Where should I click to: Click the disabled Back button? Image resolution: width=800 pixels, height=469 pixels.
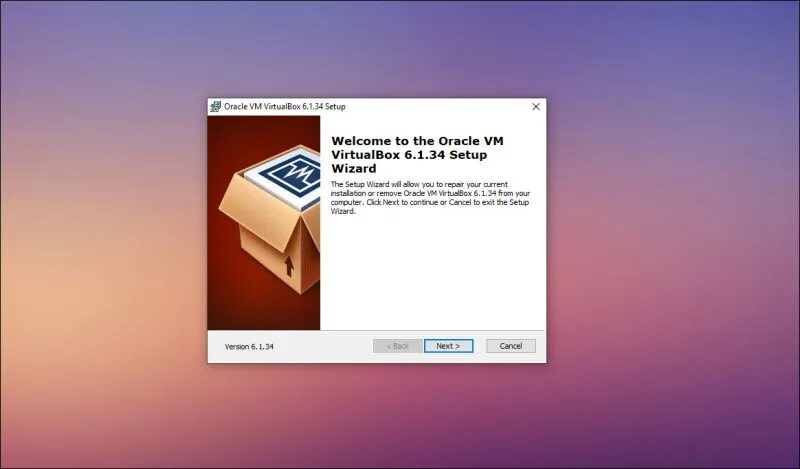tap(397, 346)
